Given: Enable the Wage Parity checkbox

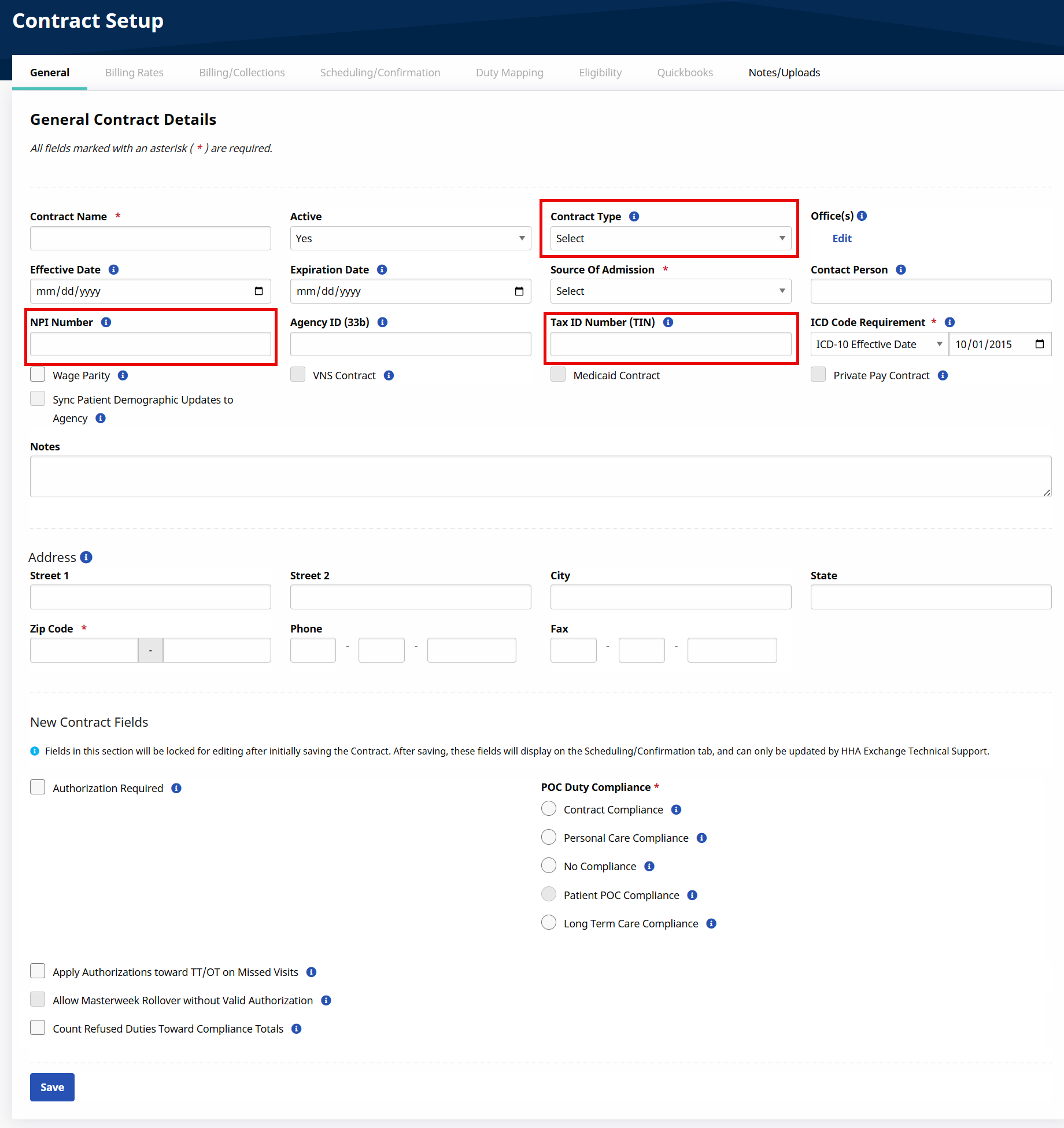Looking at the screenshot, I should click(x=38, y=375).
